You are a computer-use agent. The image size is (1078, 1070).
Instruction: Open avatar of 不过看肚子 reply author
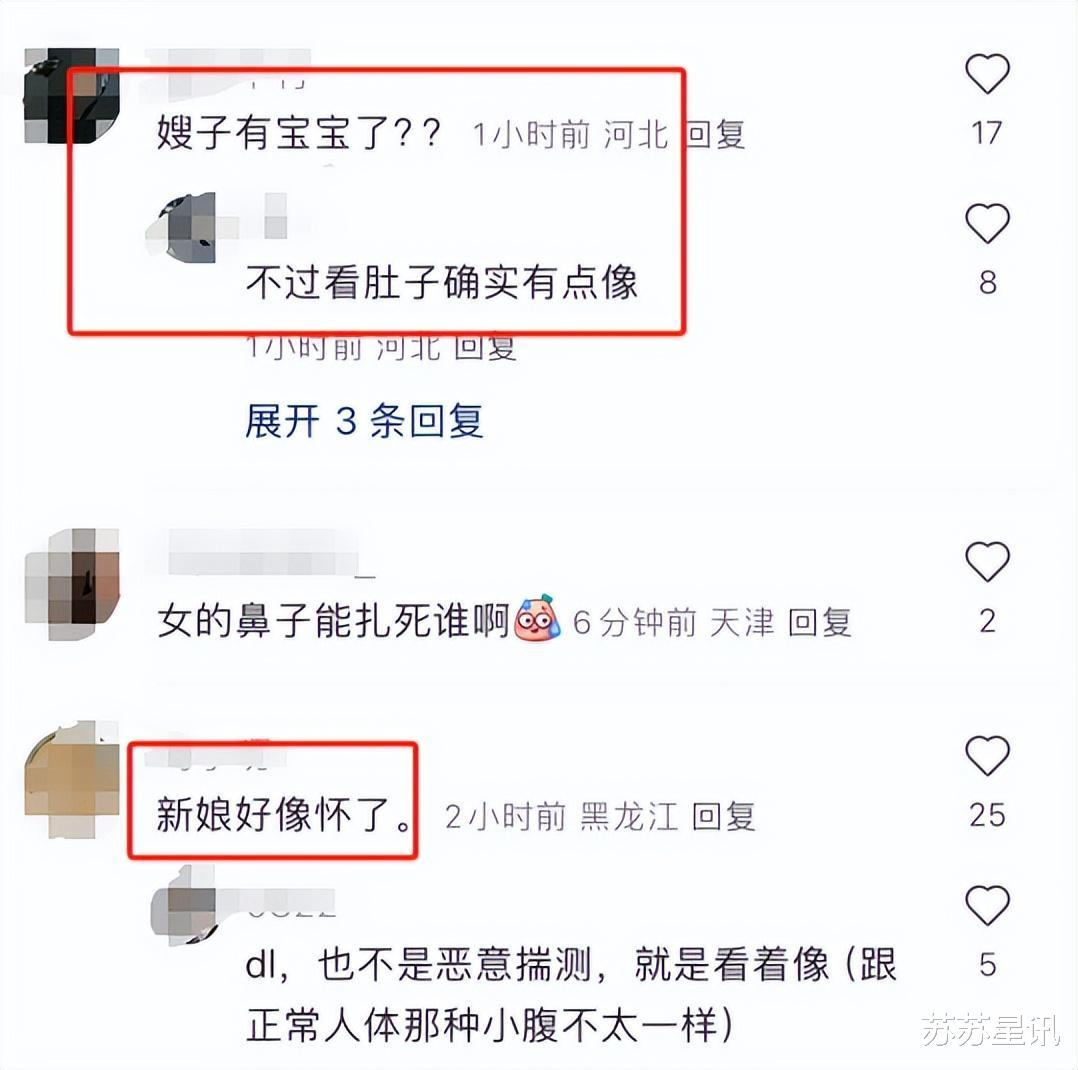tap(183, 227)
